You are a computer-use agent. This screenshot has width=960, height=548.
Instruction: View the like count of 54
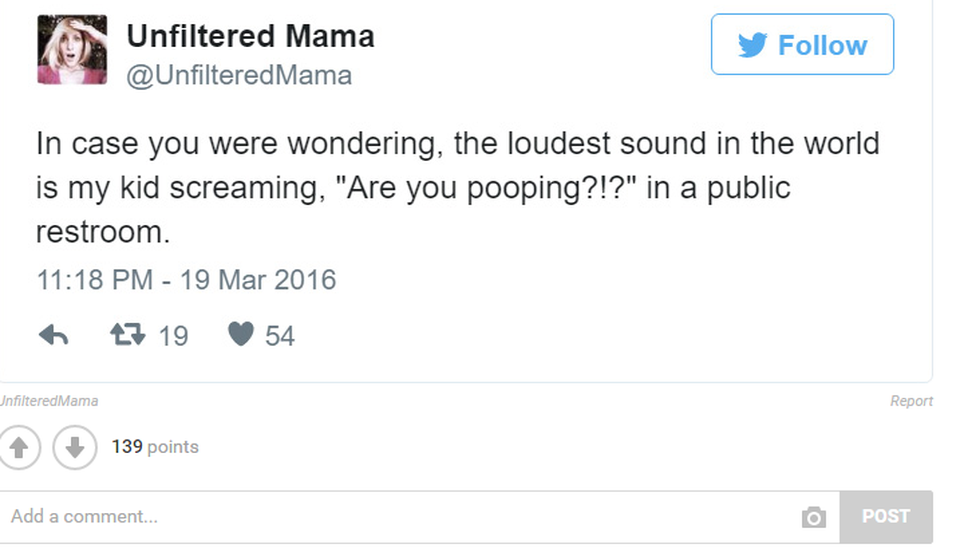(280, 336)
